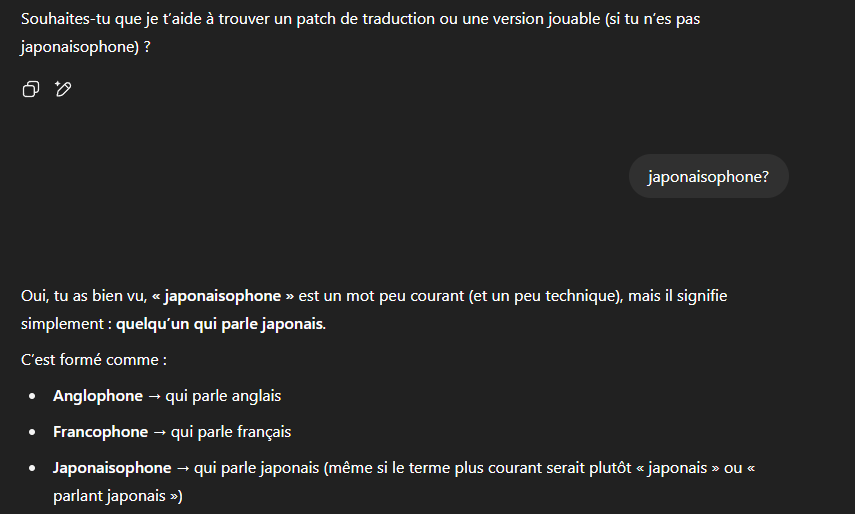Screen dimensions: 855x514
Task: Select the user message bubble "japonaisophone?"
Action: pyautogui.click(x=708, y=177)
